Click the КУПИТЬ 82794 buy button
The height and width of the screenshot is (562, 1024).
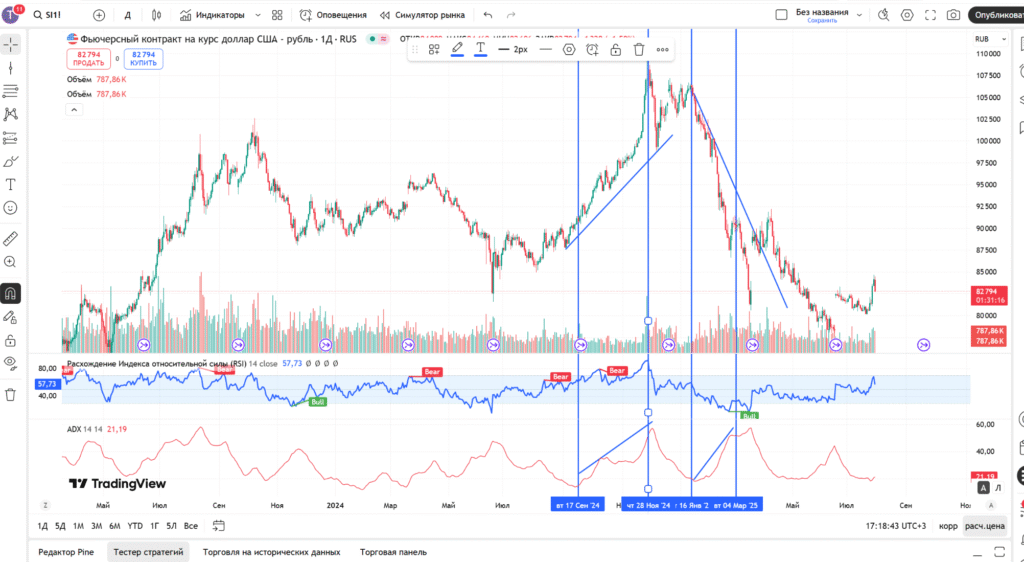point(143,59)
